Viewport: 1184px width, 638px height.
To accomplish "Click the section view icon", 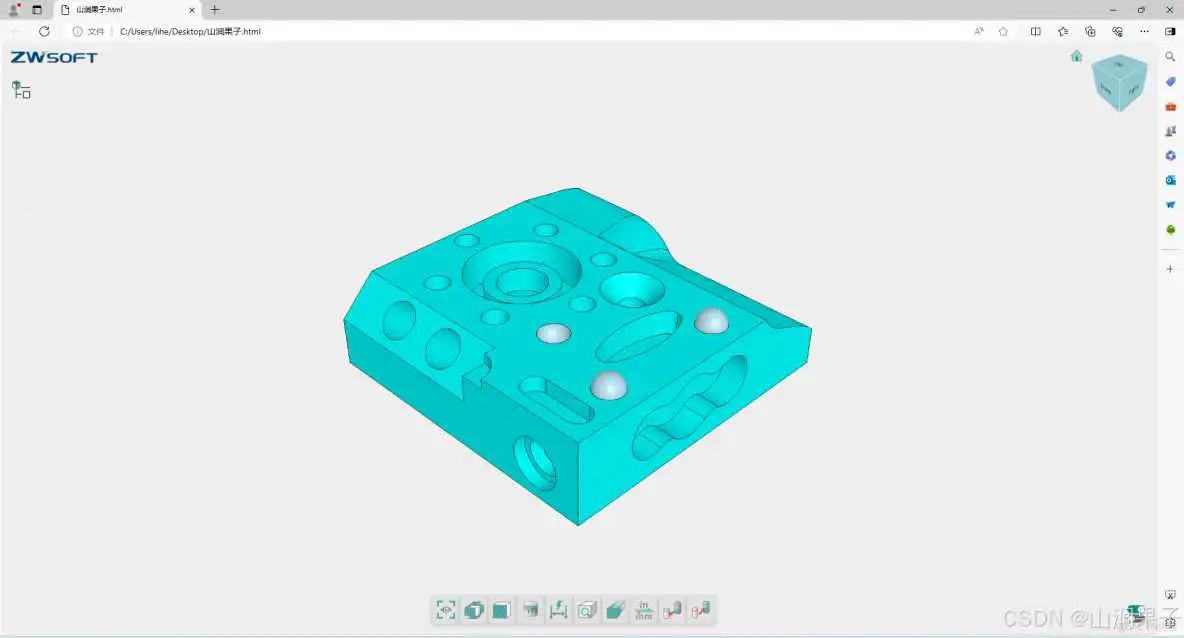I will [x=531, y=610].
